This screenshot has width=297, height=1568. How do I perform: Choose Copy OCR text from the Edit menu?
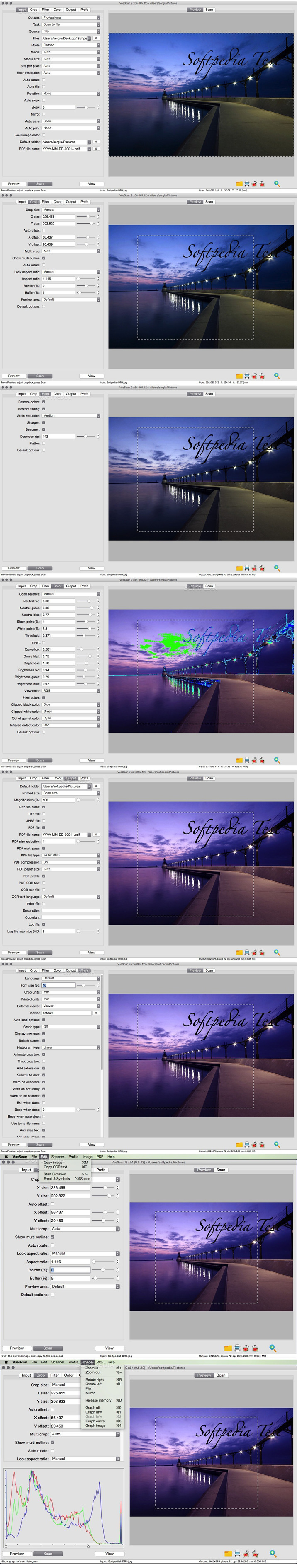pyautogui.click(x=56, y=1167)
